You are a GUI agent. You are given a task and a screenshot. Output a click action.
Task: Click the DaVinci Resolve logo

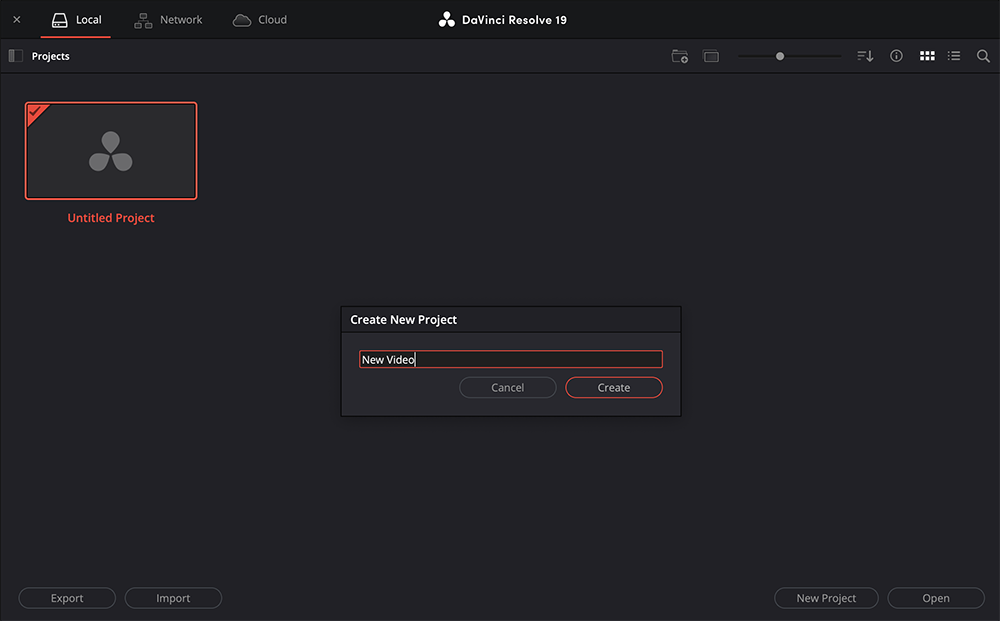pyautogui.click(x=446, y=18)
